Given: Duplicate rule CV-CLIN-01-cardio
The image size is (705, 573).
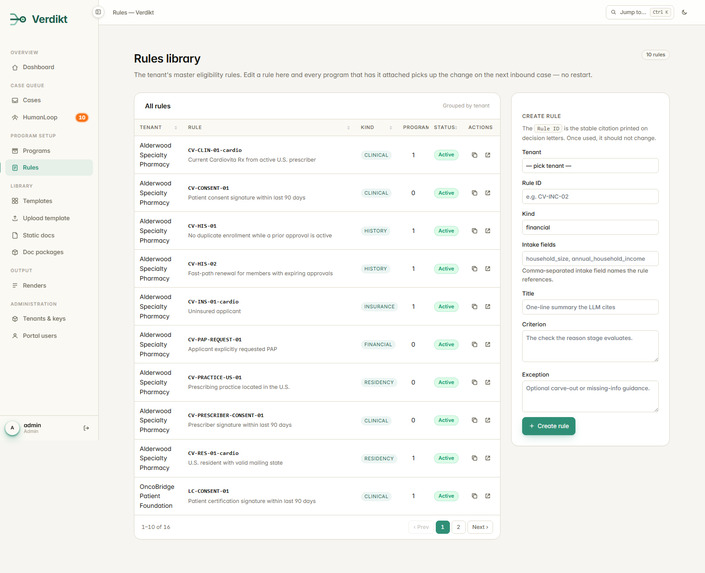Looking at the screenshot, I should coord(474,155).
